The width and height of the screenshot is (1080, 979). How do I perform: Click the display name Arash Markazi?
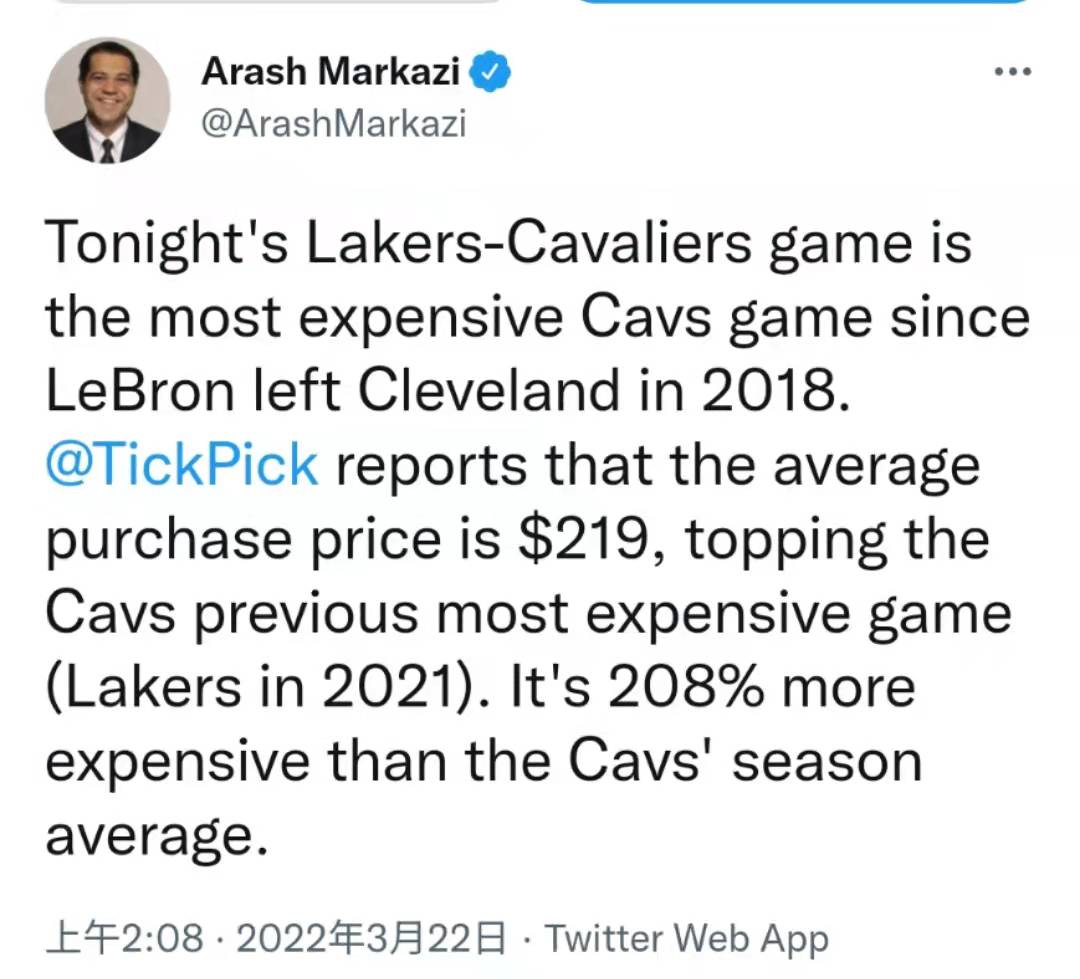331,71
